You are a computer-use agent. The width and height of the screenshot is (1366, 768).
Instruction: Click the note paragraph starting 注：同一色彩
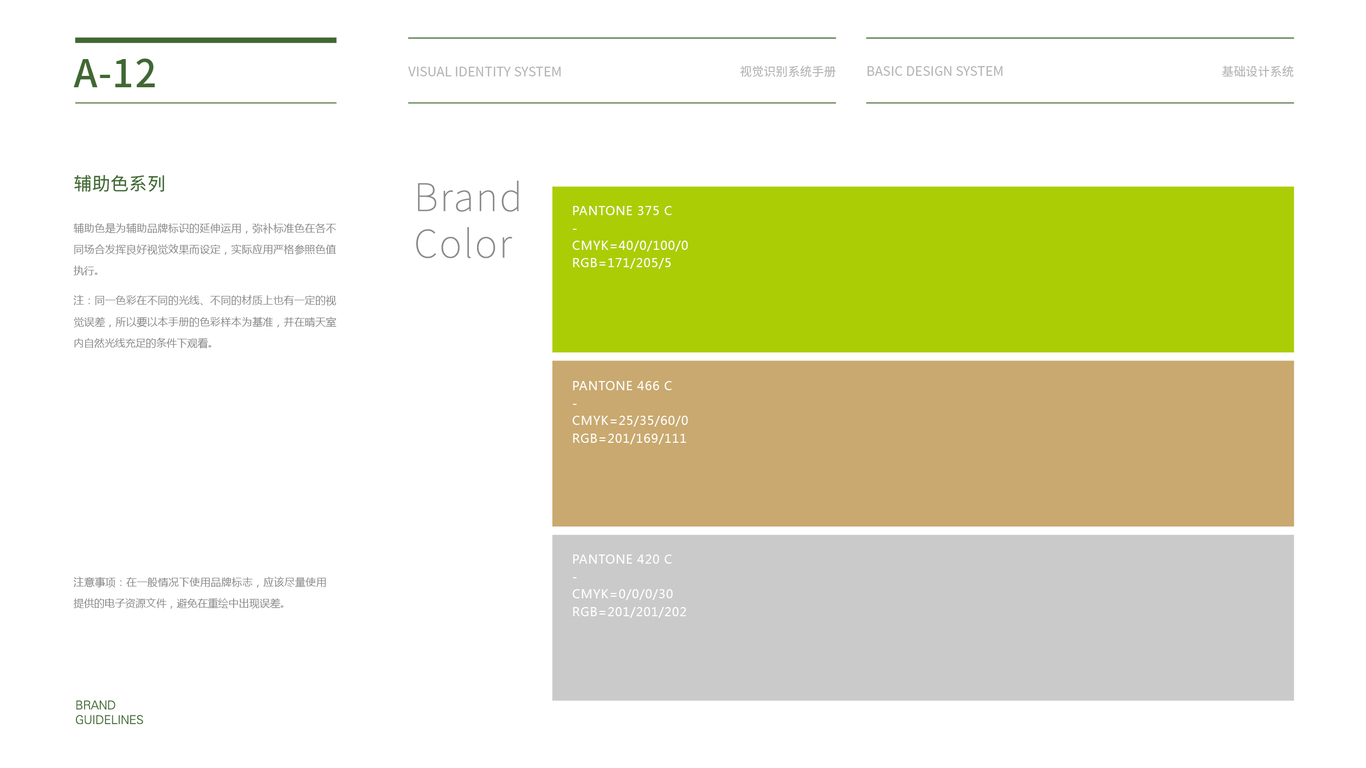point(205,322)
